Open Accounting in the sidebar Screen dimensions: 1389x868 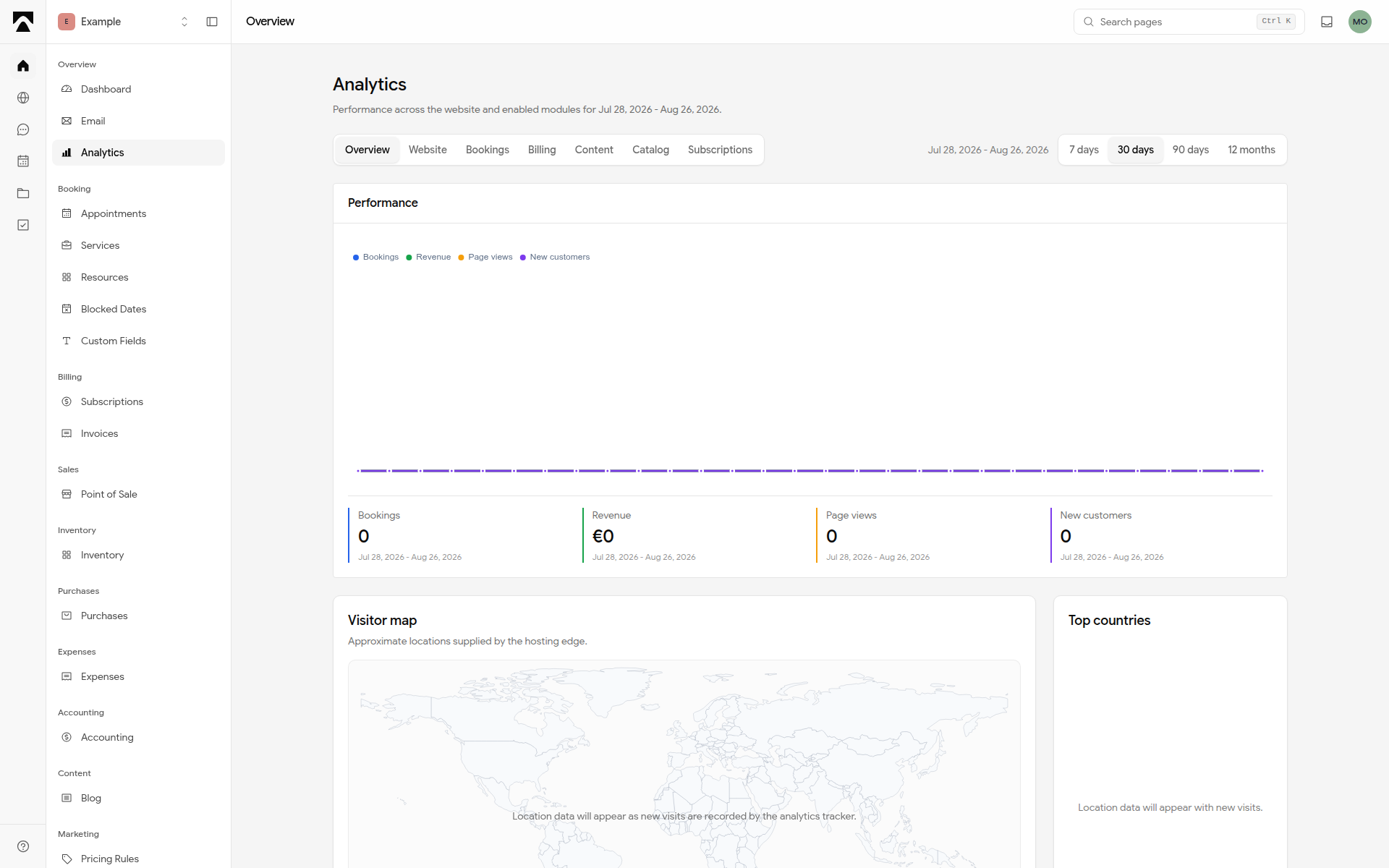pyautogui.click(x=138, y=737)
